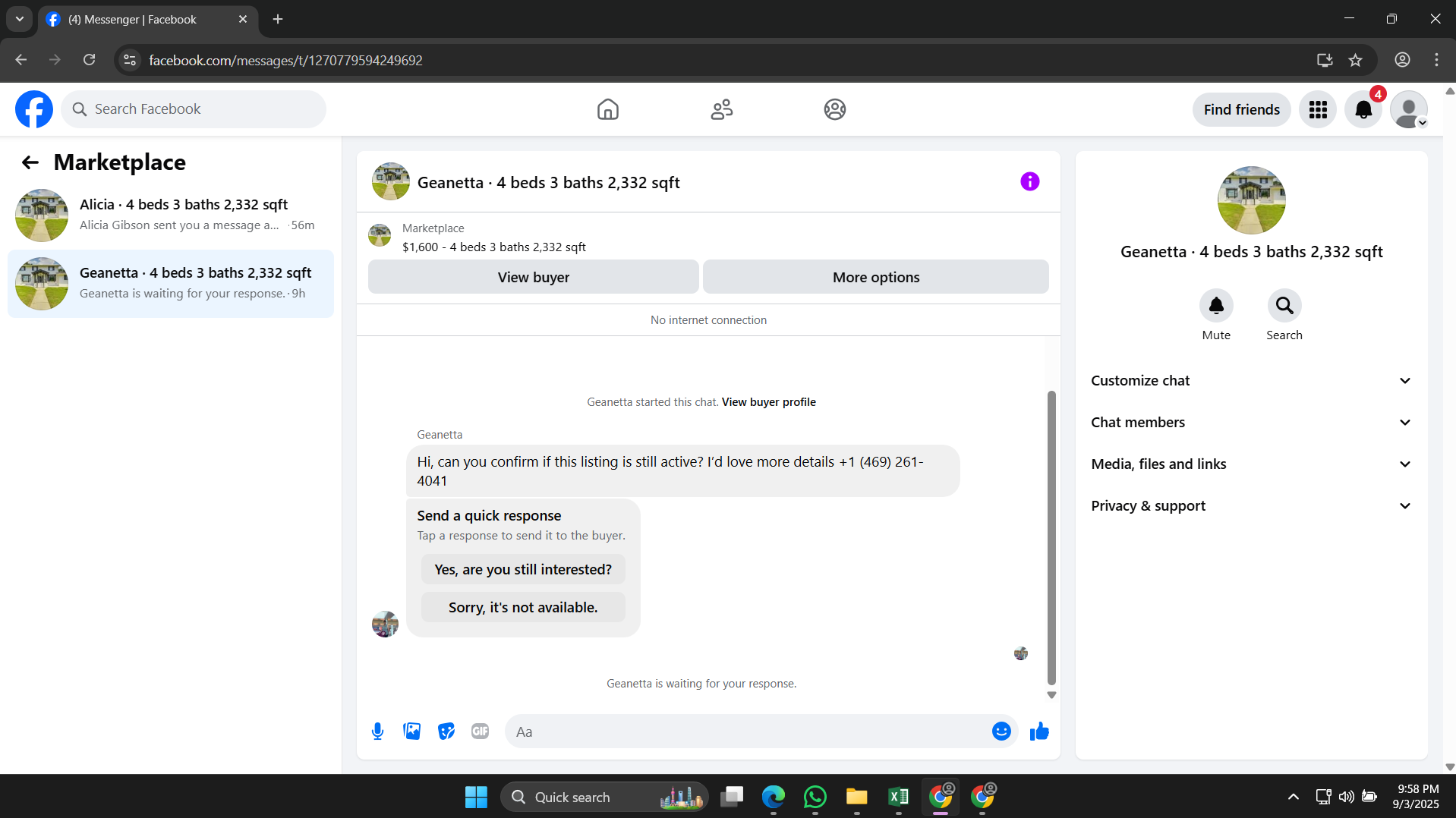Go back using the Marketplace back arrow
Screen dimensions: 1456x818
pos(30,162)
